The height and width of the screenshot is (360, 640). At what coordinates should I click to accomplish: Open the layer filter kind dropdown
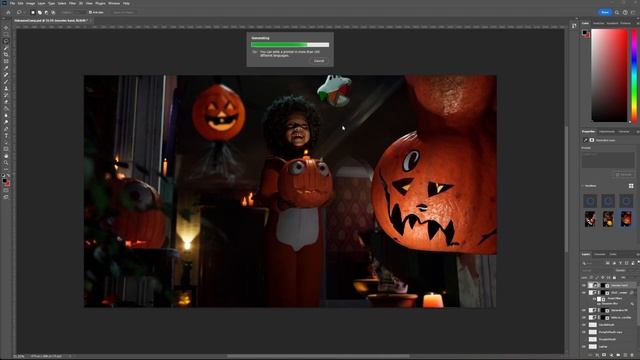(593, 263)
